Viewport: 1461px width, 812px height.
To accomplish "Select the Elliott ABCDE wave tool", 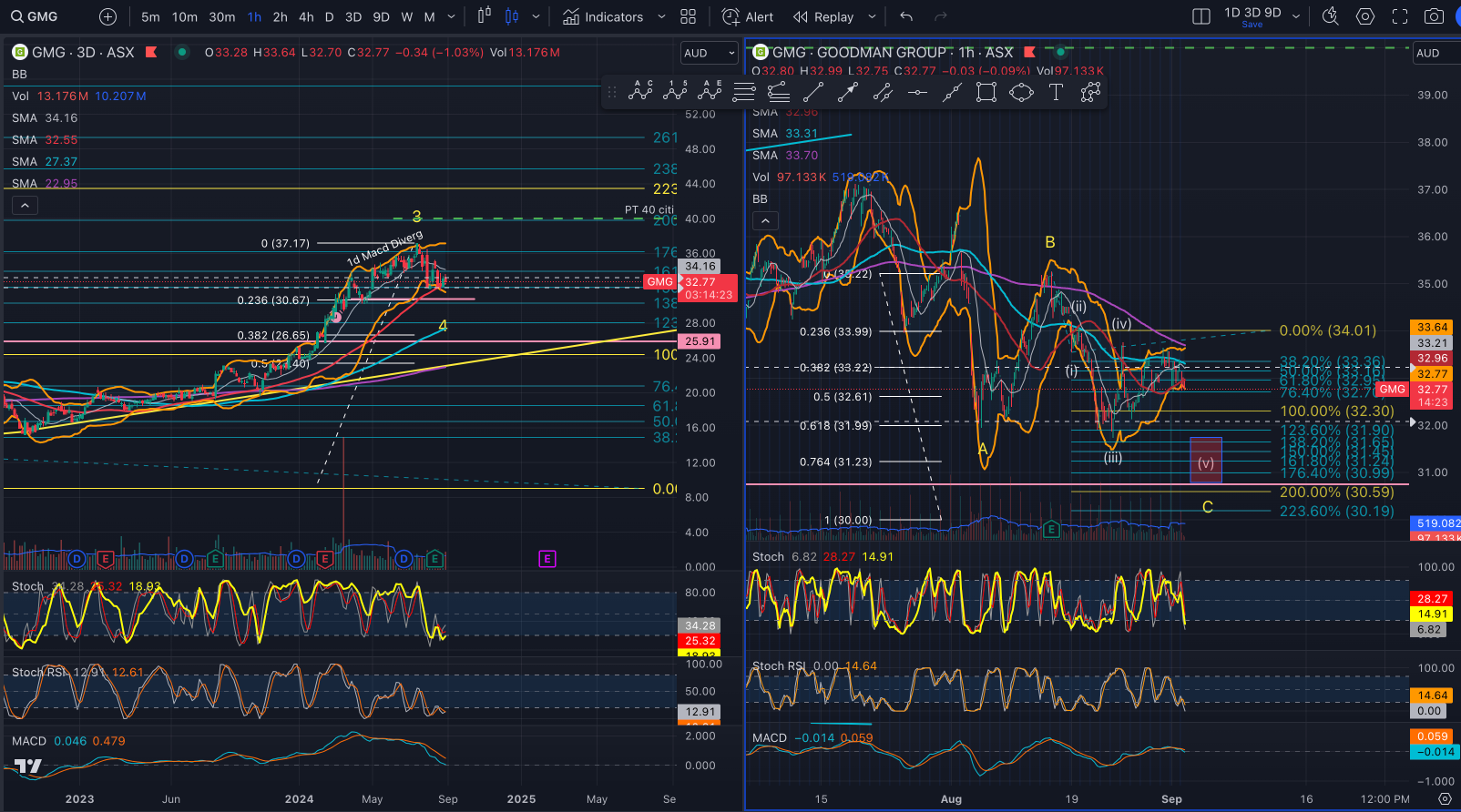I will (710, 91).
